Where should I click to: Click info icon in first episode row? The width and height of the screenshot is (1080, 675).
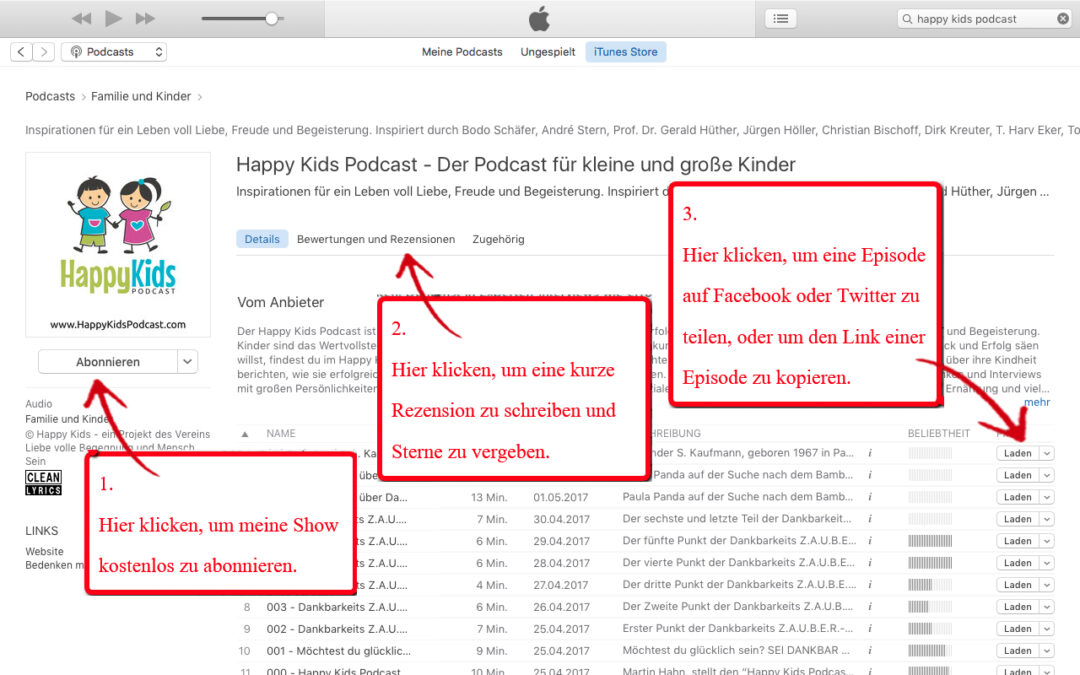[870, 453]
